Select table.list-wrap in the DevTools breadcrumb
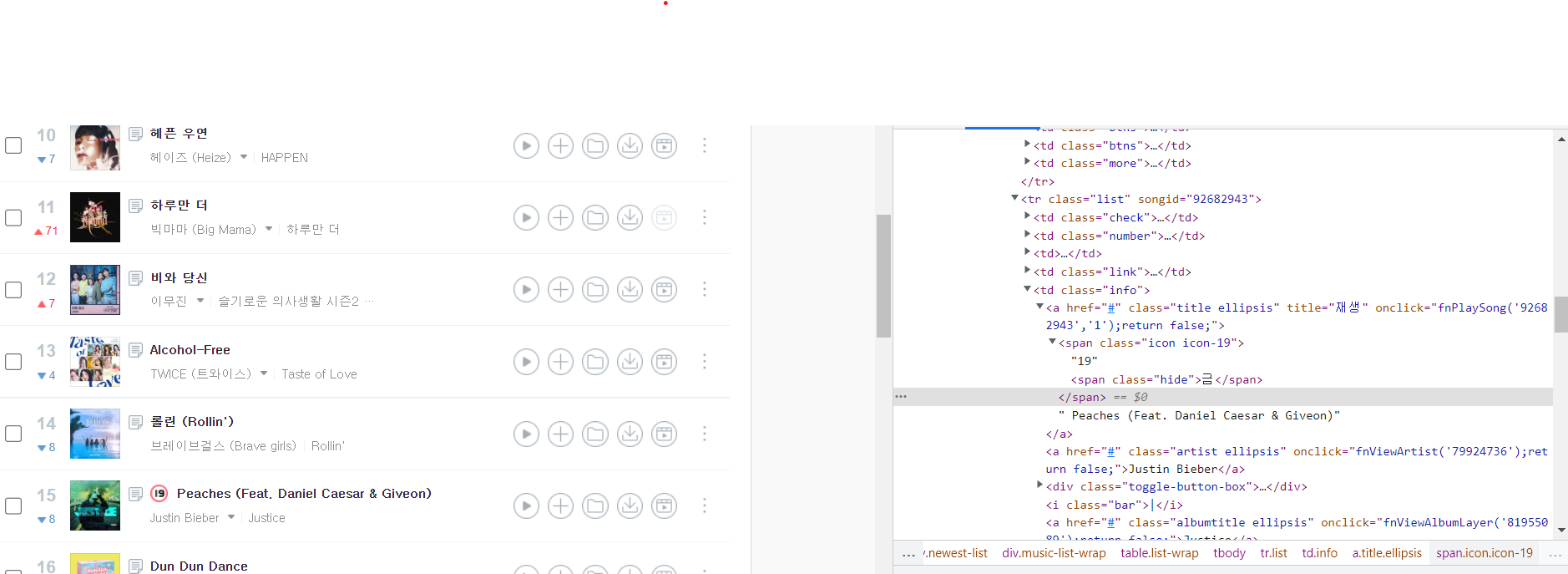Viewport: 1568px width, 574px height. pos(1159,553)
